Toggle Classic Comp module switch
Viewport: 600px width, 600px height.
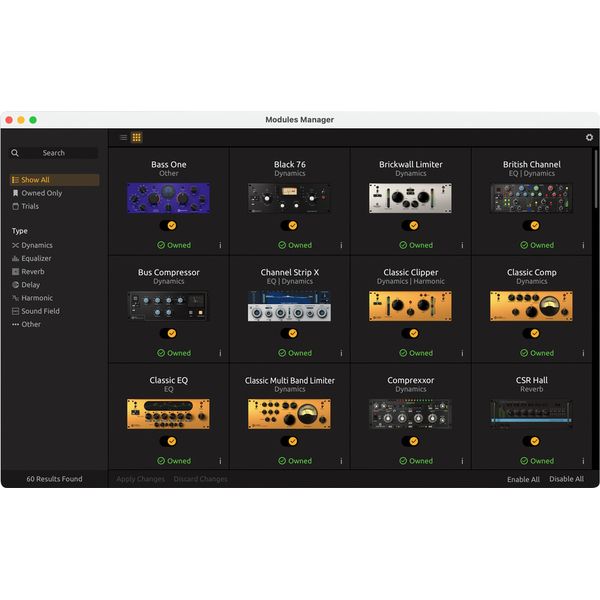click(532, 333)
